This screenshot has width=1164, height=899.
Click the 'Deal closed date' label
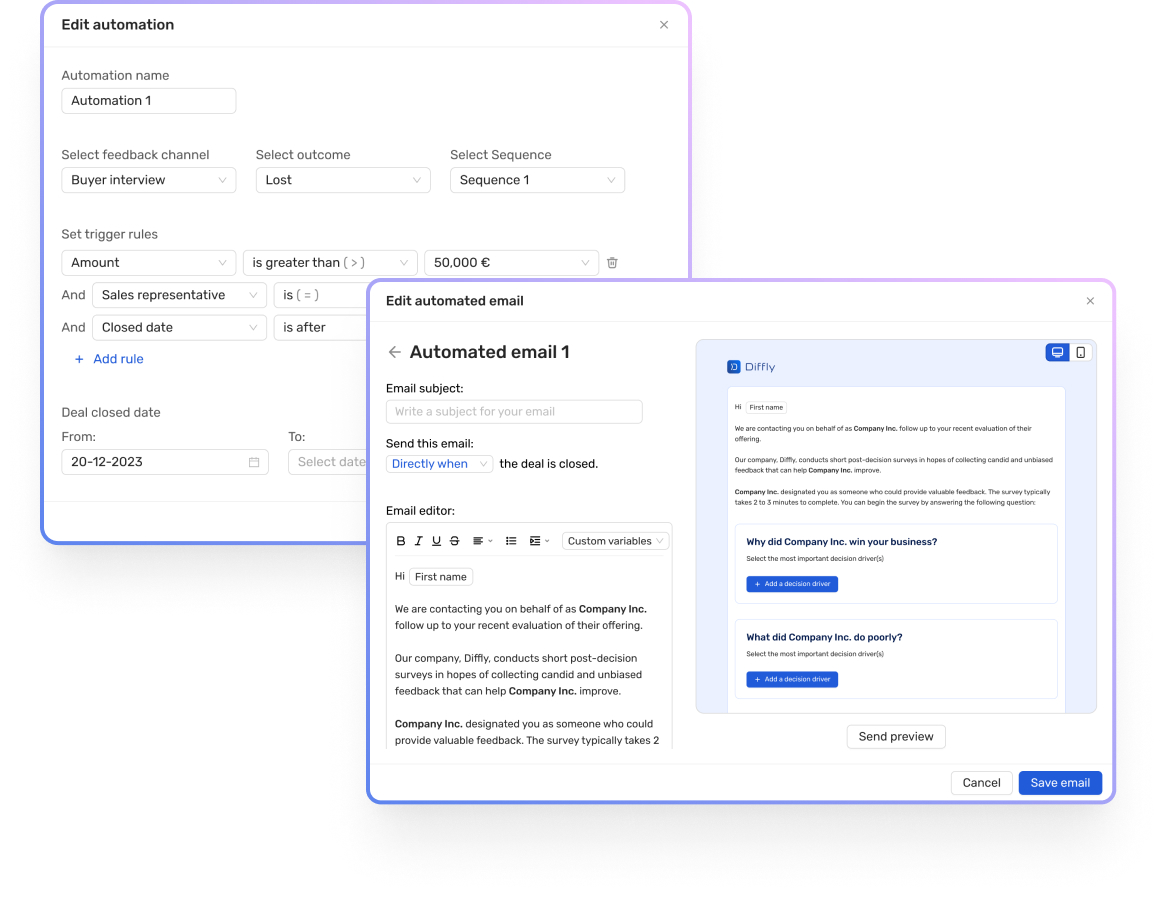[111, 413]
